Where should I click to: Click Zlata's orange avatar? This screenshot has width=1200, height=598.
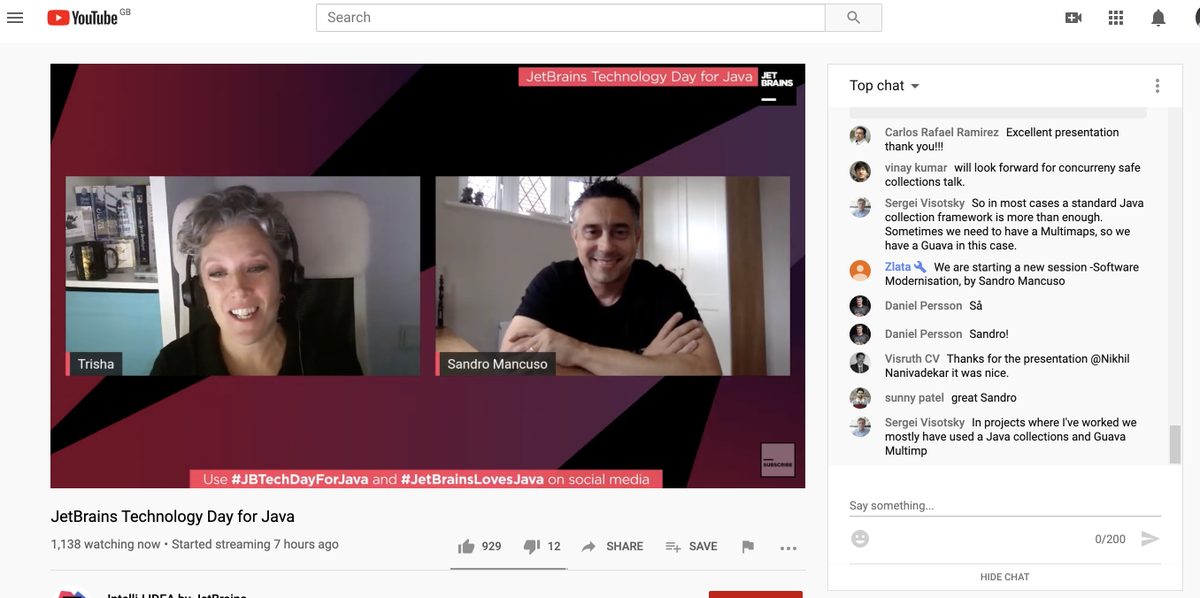point(860,271)
